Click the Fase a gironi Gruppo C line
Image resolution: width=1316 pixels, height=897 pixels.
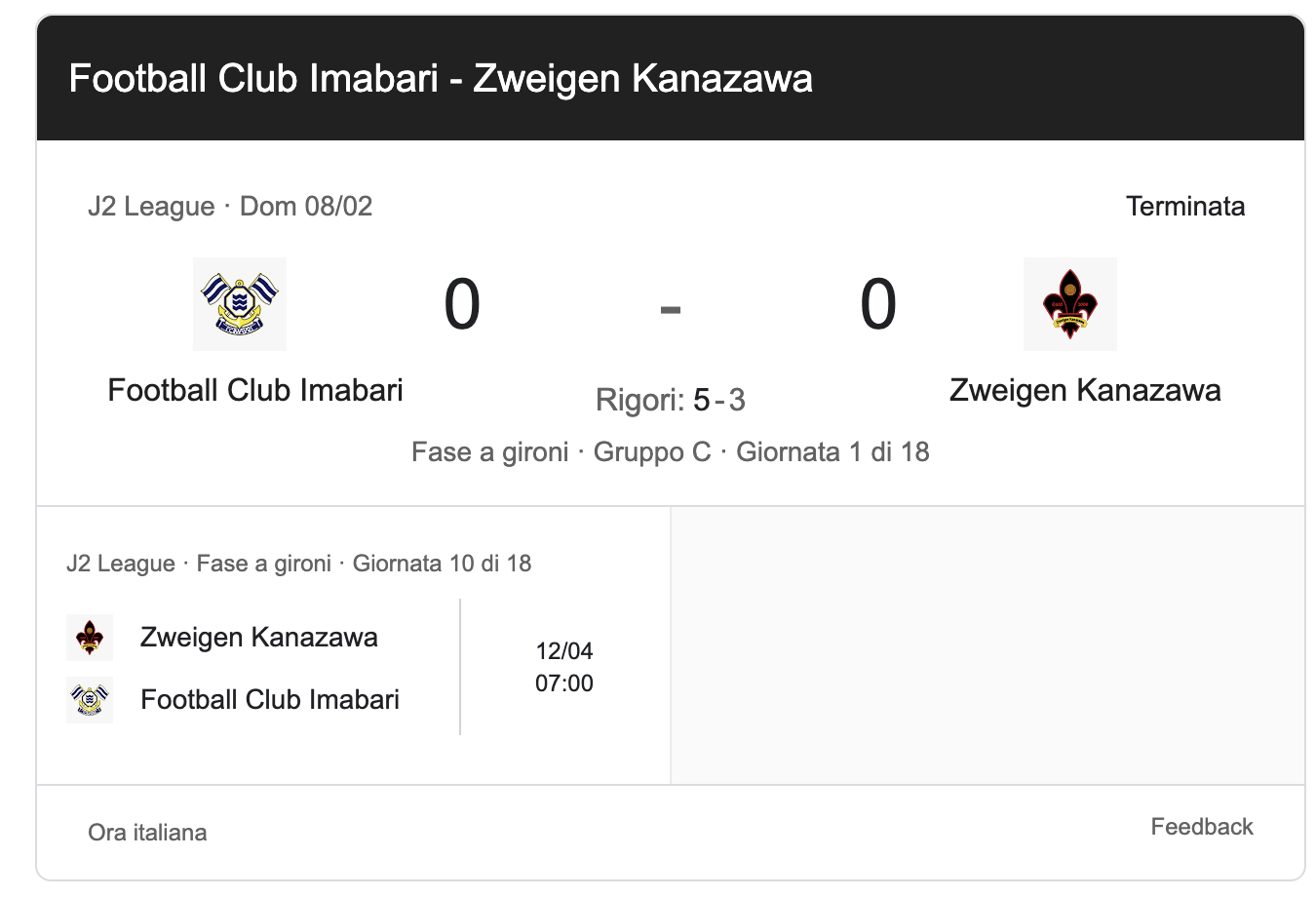coord(671,452)
